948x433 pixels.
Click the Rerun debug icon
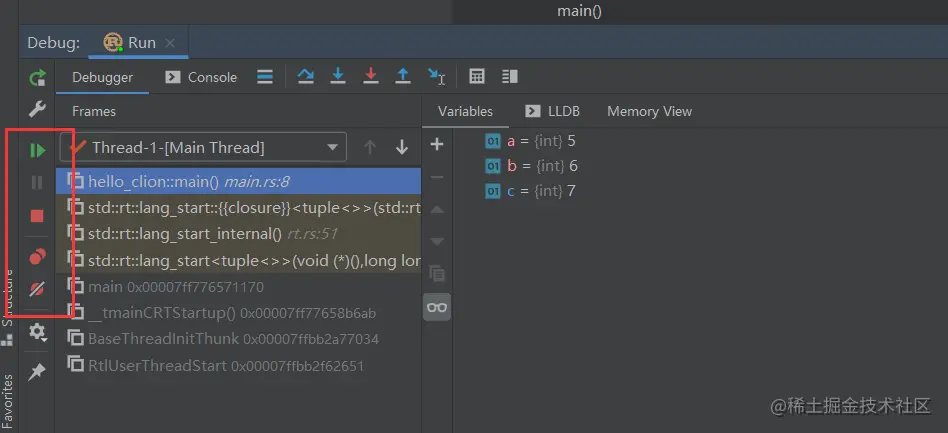coord(37,78)
